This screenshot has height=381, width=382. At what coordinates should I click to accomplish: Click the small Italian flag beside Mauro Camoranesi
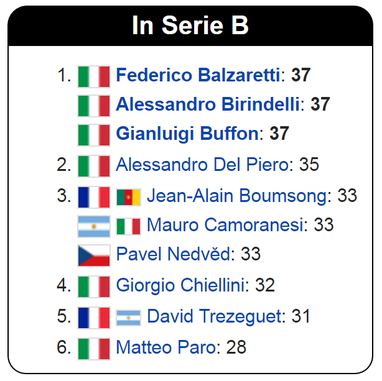coord(128,226)
